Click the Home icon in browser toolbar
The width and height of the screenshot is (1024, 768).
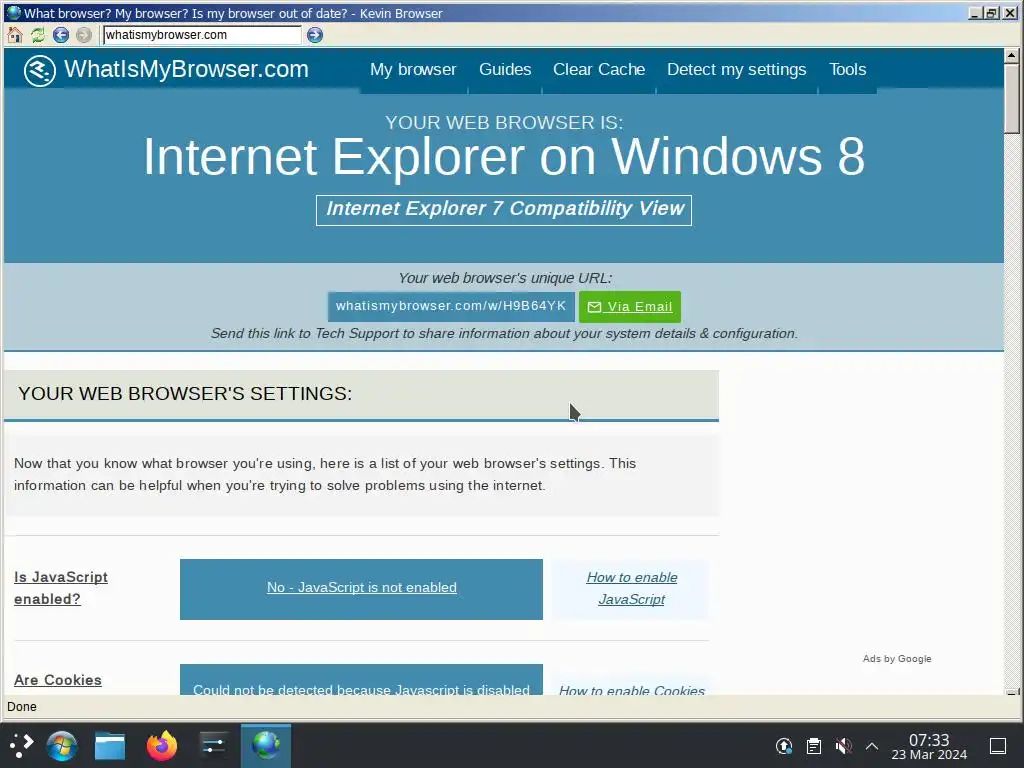tap(14, 35)
